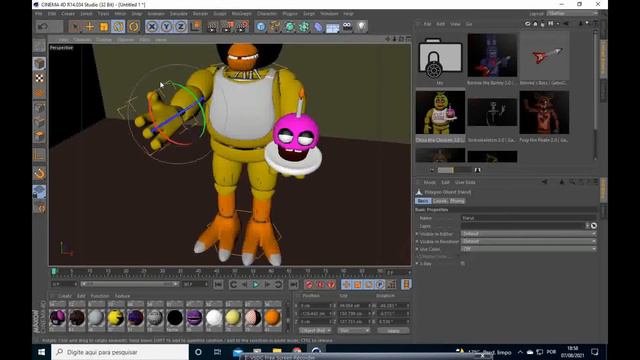Screen dimensions: 640x360
Task: Open Object (Rel) coordinate mode dropdown
Action: tap(315, 331)
